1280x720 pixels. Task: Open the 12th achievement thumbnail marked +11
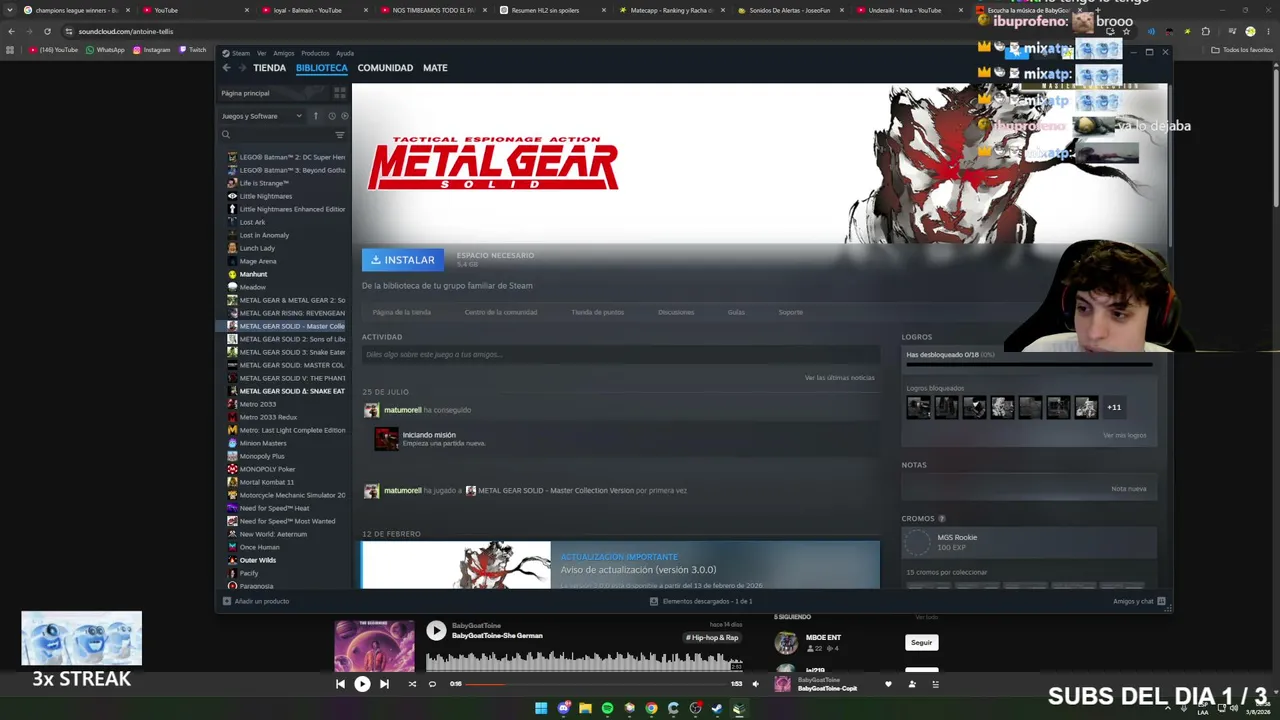(1114, 407)
